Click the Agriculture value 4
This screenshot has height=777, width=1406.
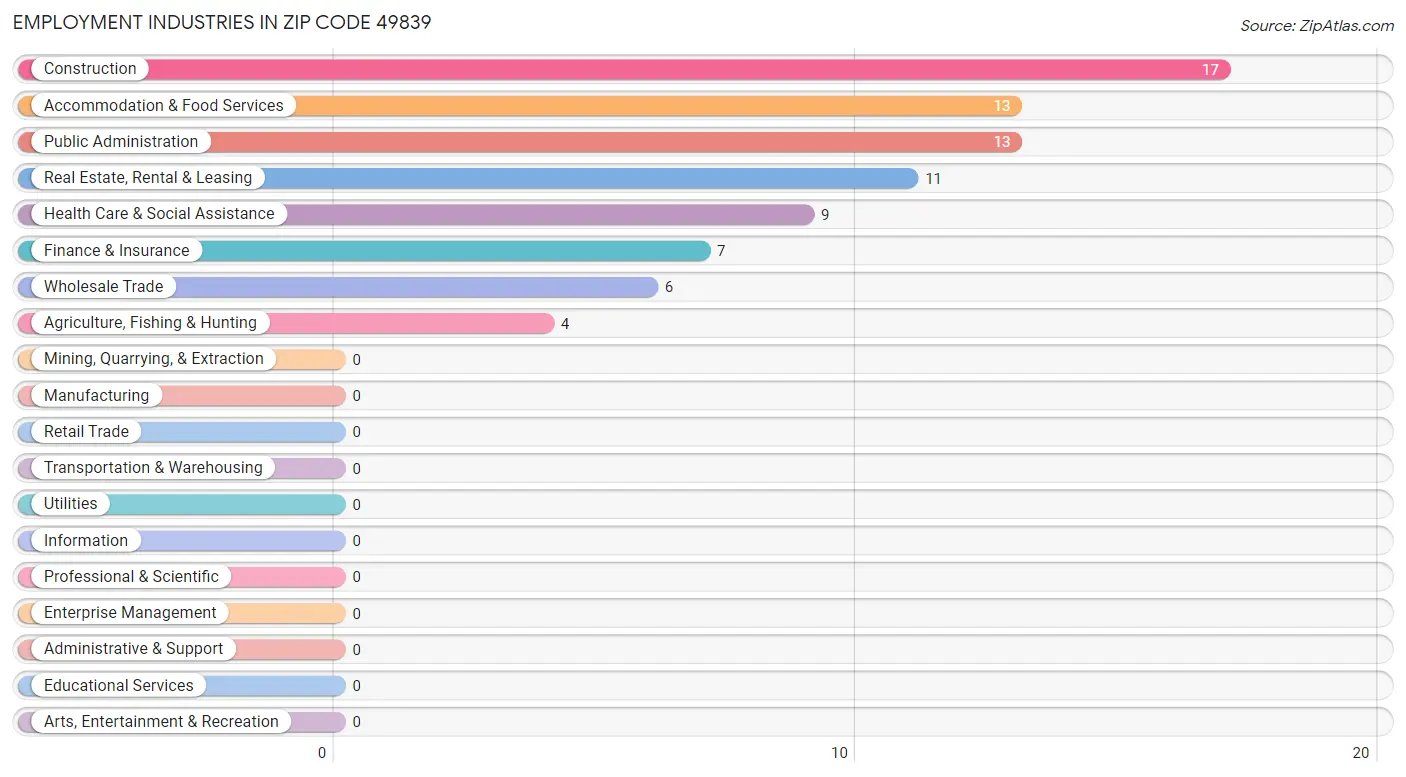[565, 324]
